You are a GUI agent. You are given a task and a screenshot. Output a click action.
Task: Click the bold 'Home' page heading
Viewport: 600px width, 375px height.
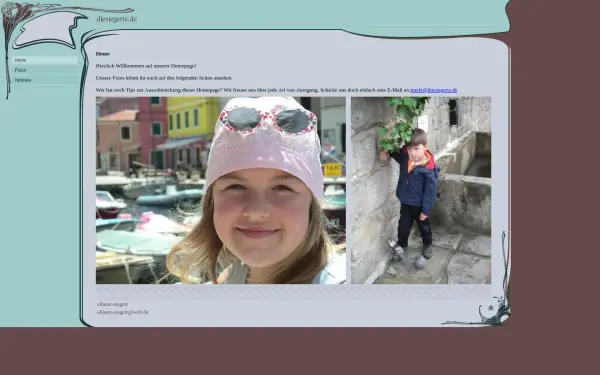tap(103, 54)
